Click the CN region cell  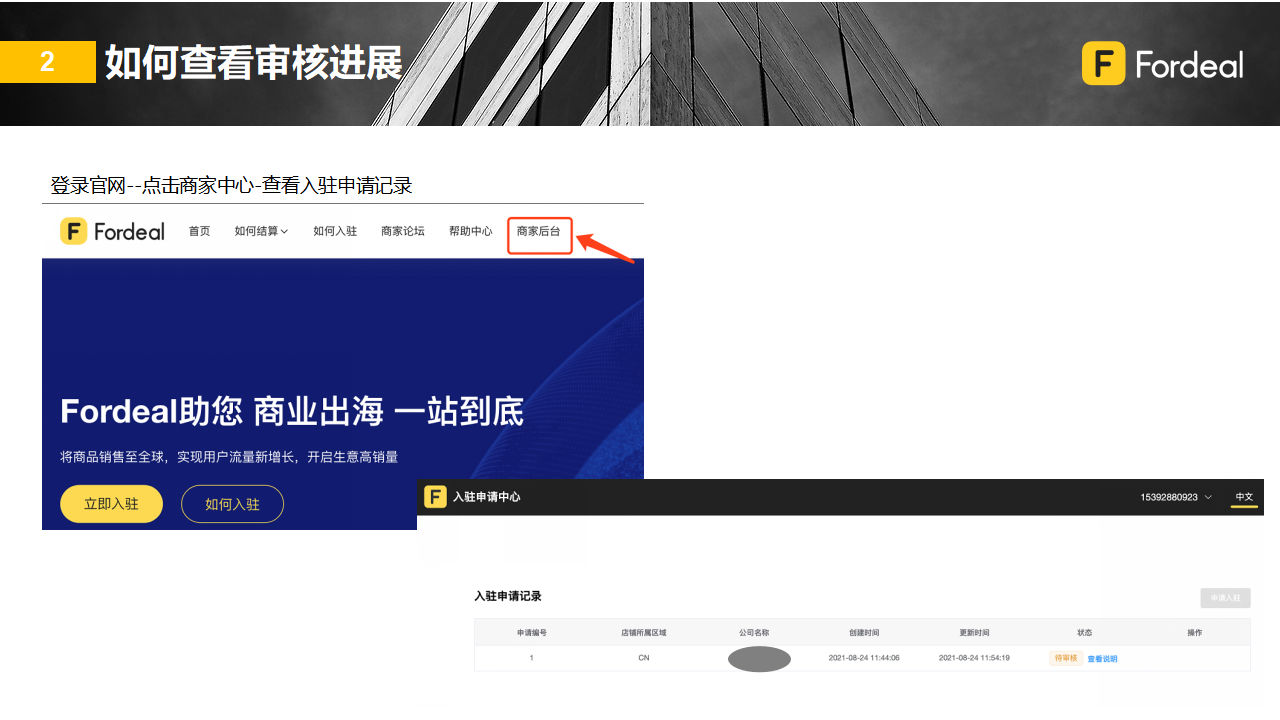tap(643, 658)
